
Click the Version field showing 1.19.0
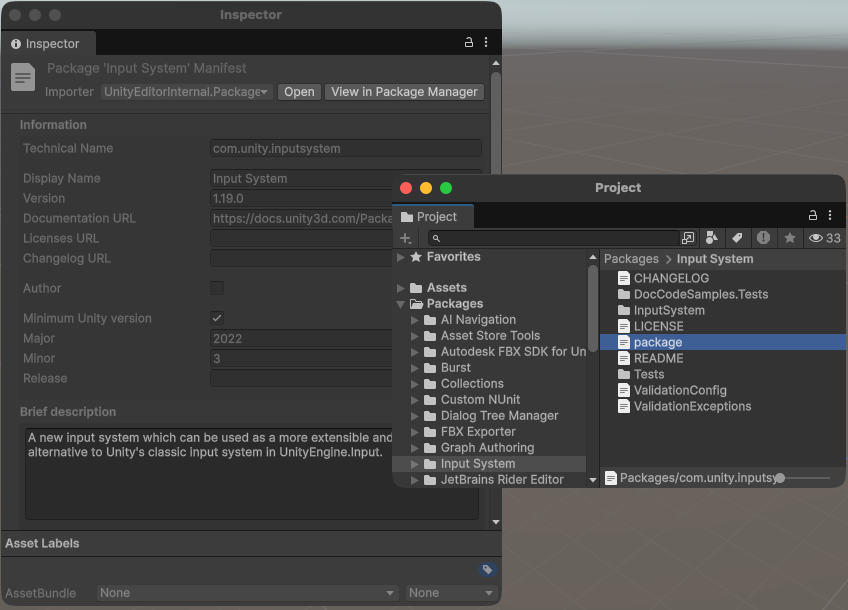301,198
